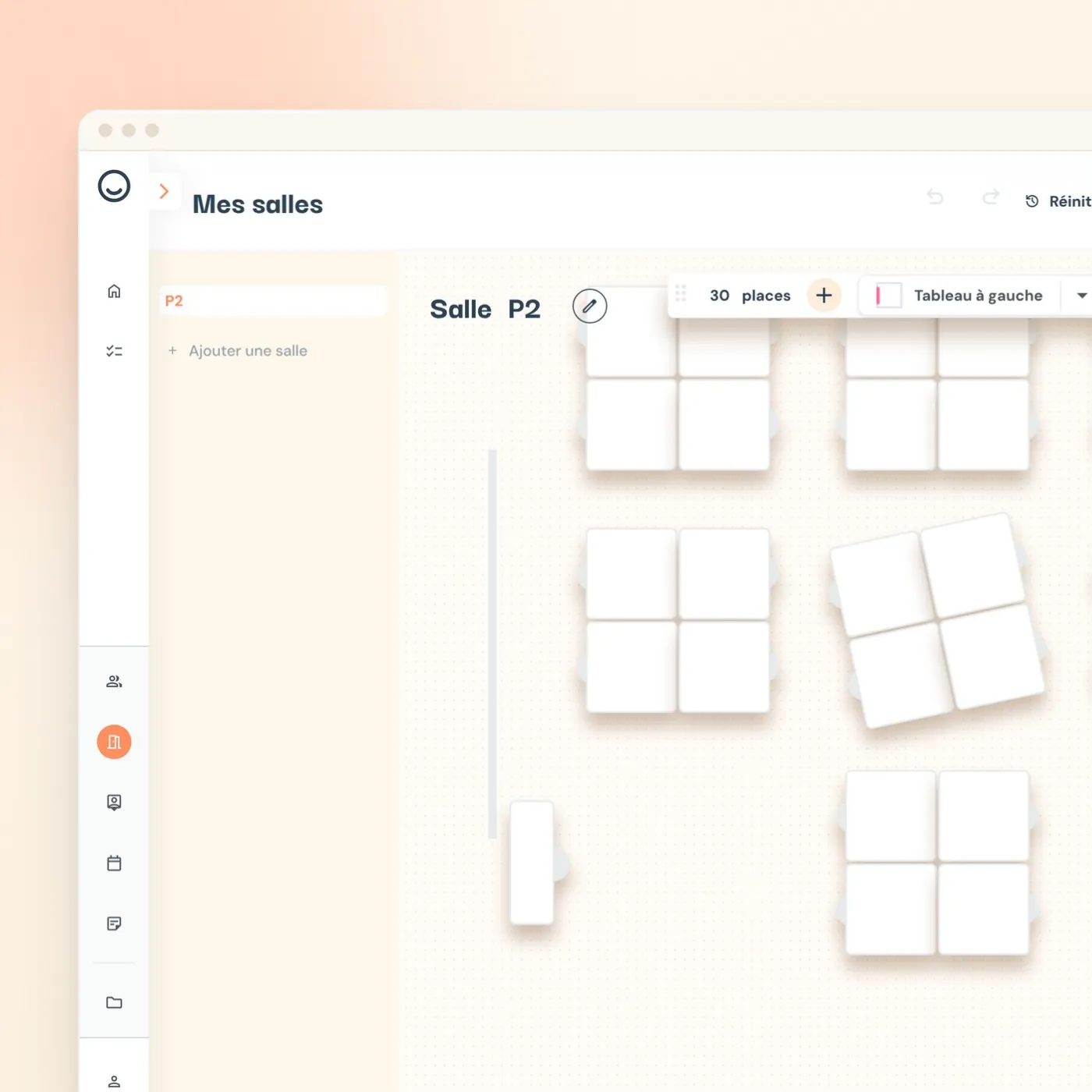Open the calendar icon in the sidebar
Screen dimensions: 1092x1092
point(114,863)
